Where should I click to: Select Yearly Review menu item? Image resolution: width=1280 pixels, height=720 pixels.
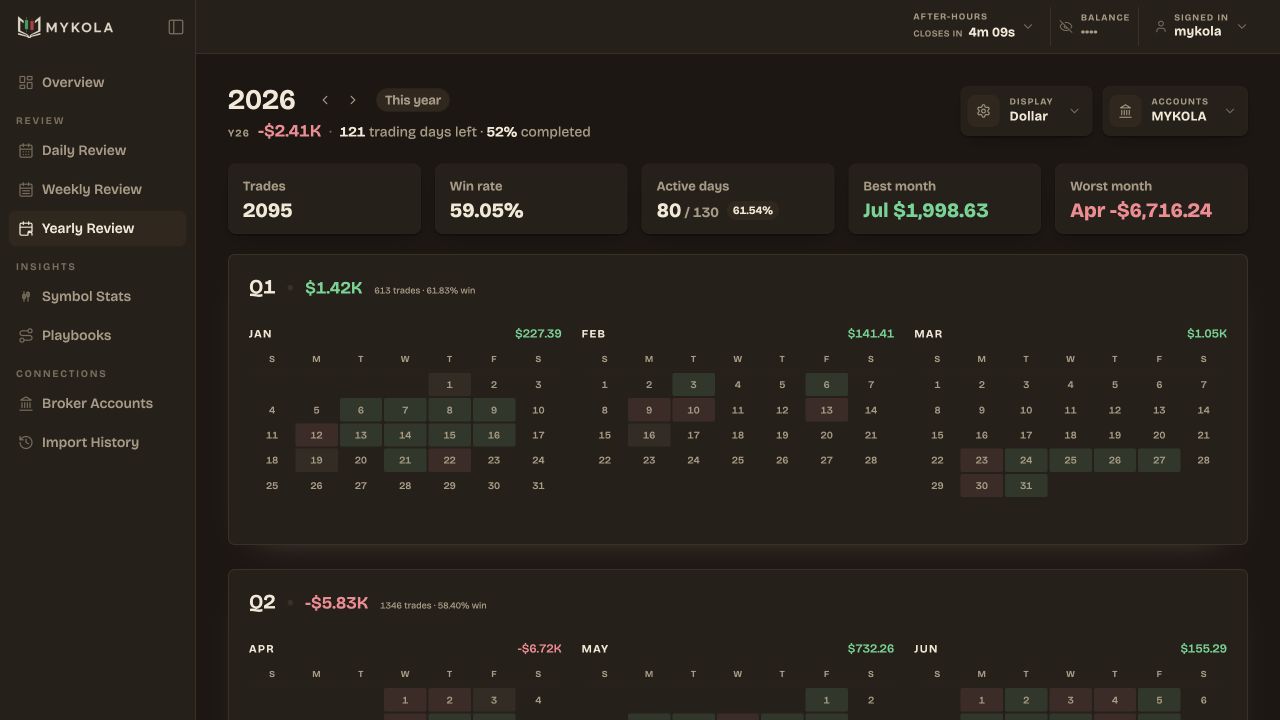pyautogui.click(x=97, y=228)
